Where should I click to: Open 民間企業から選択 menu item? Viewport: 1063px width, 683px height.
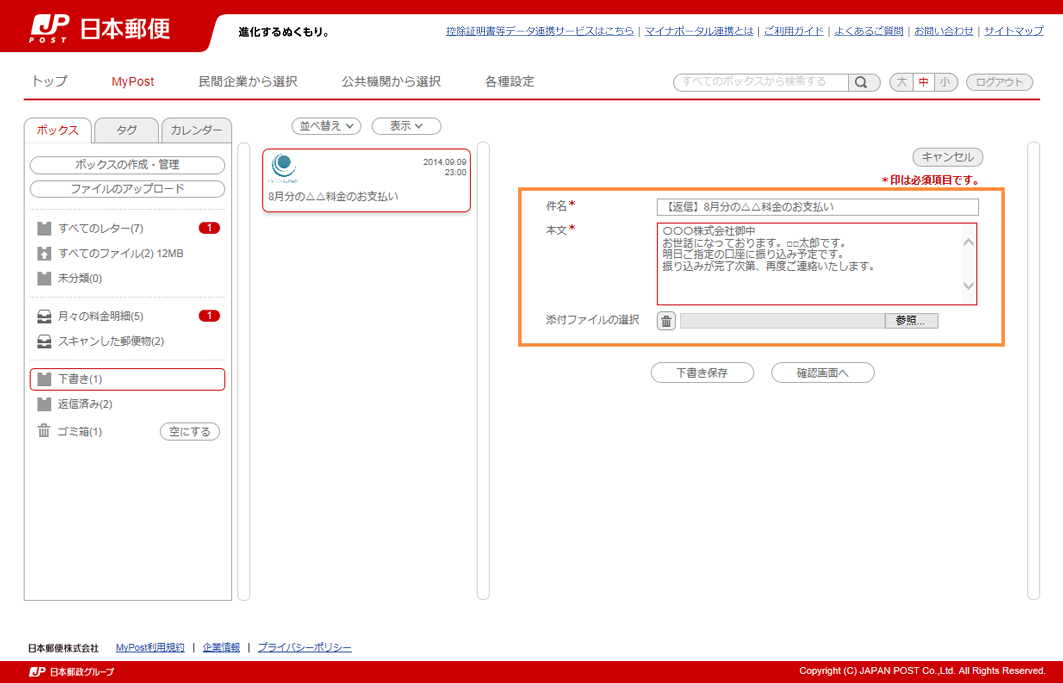(247, 81)
